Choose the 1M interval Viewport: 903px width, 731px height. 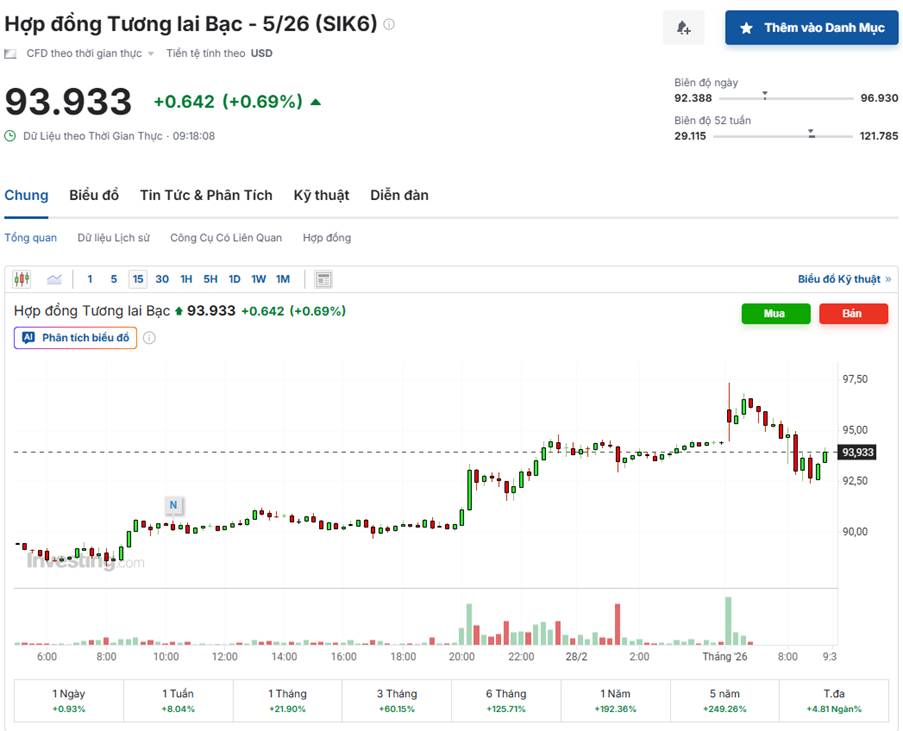click(283, 279)
